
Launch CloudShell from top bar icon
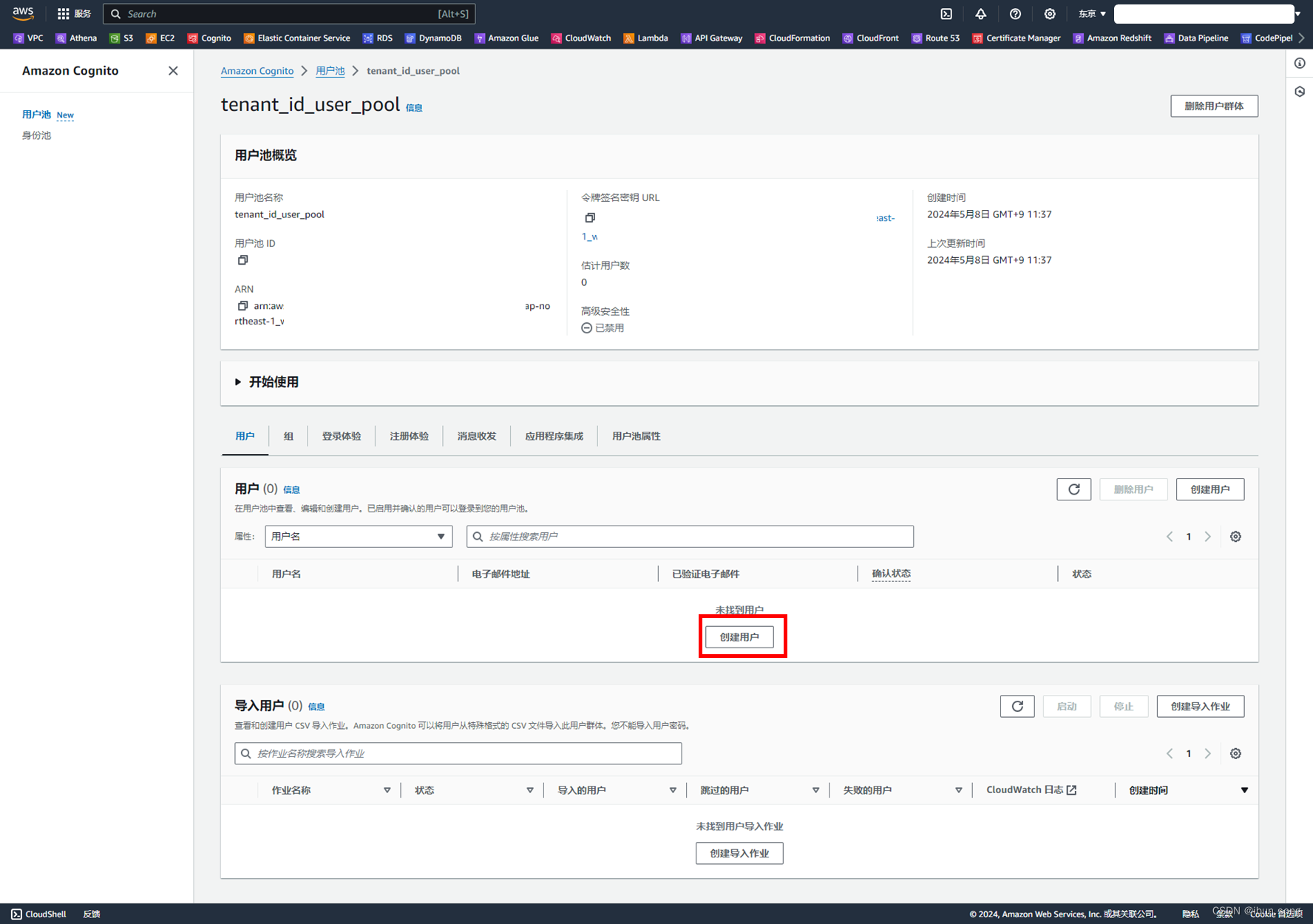point(946,14)
